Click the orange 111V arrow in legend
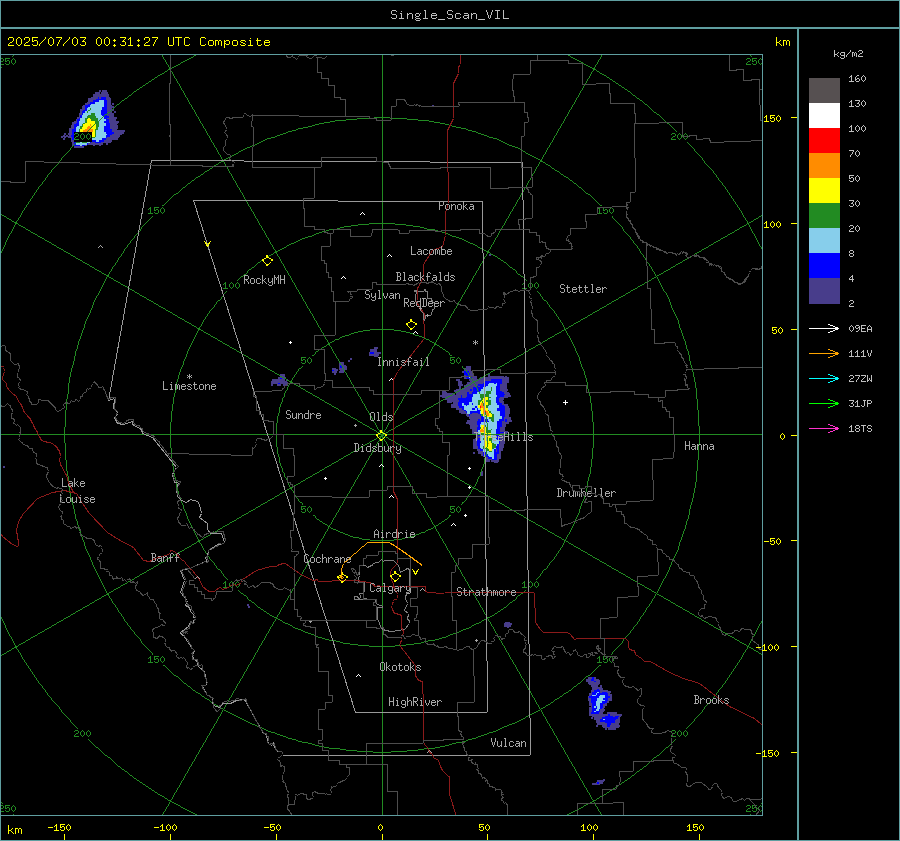The image size is (900, 841). pyautogui.click(x=824, y=354)
